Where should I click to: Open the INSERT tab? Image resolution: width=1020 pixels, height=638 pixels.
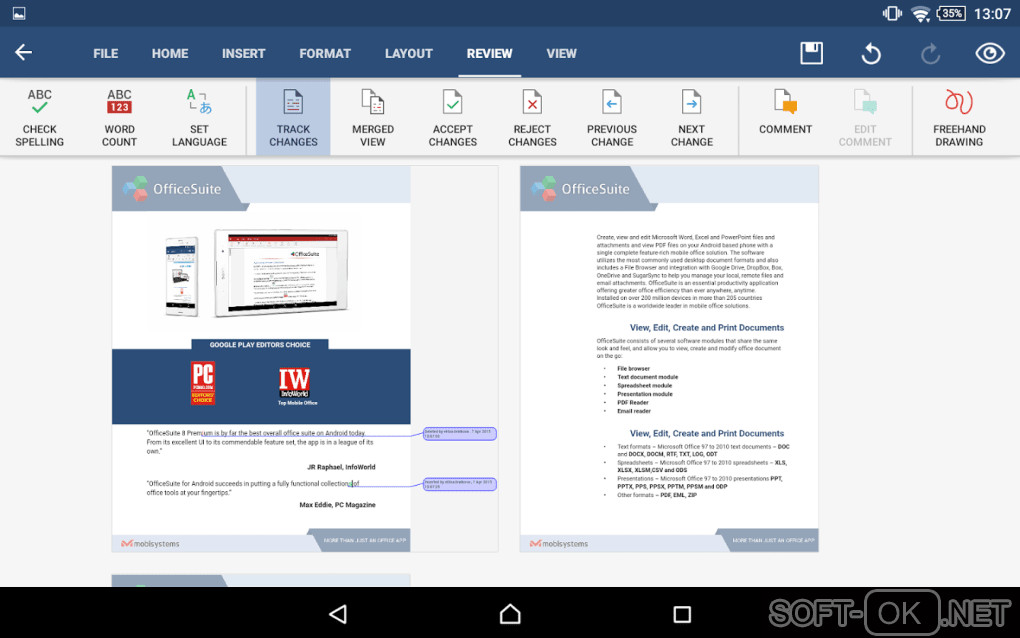point(243,53)
